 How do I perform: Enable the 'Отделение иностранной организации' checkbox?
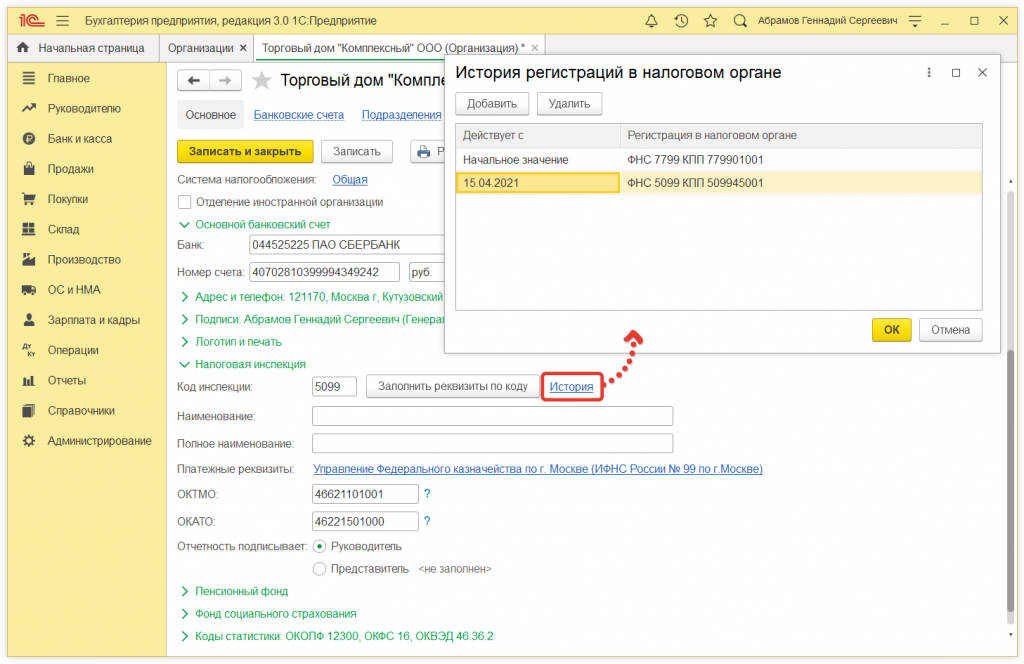point(184,202)
